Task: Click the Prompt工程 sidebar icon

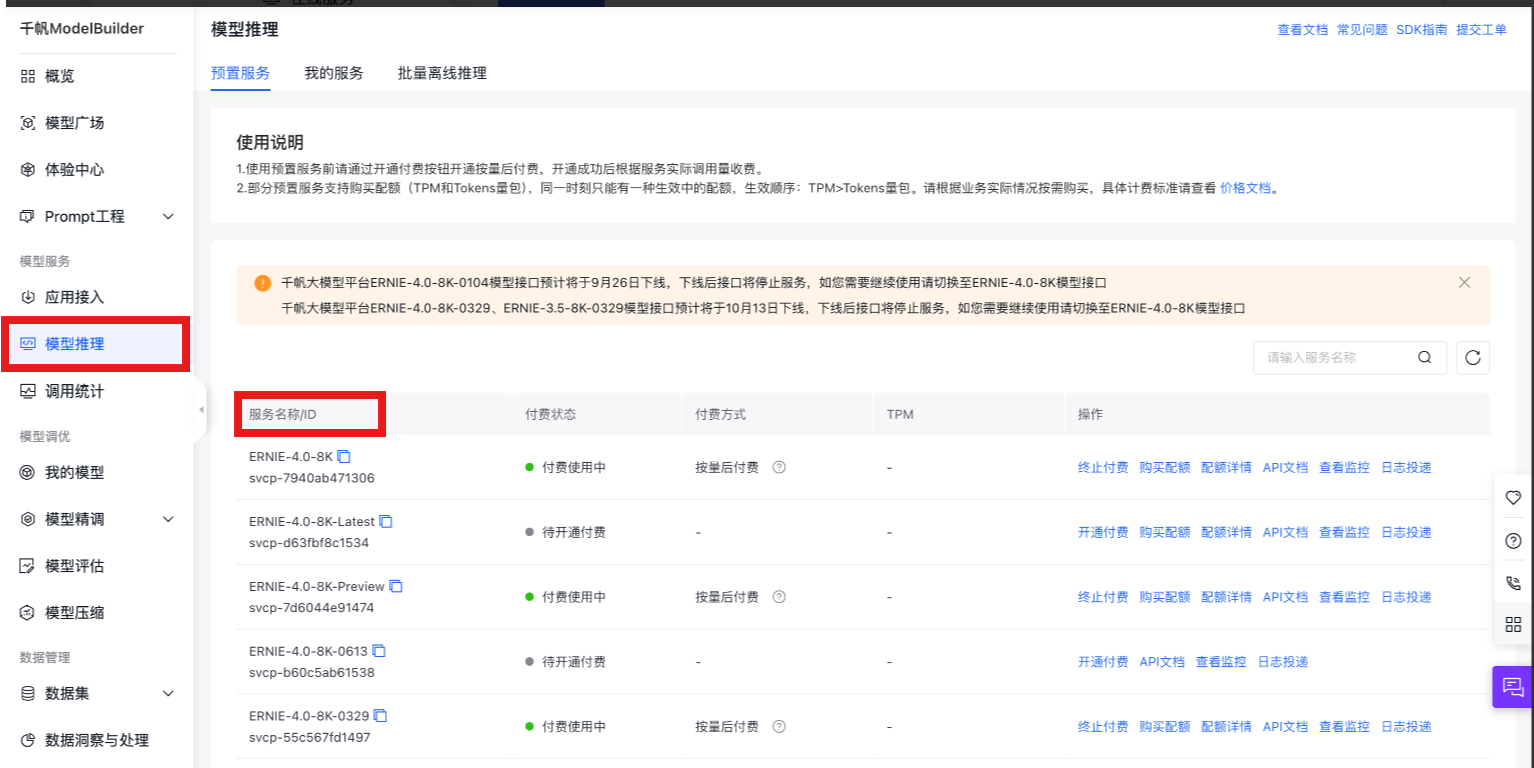Action: tap(28, 216)
